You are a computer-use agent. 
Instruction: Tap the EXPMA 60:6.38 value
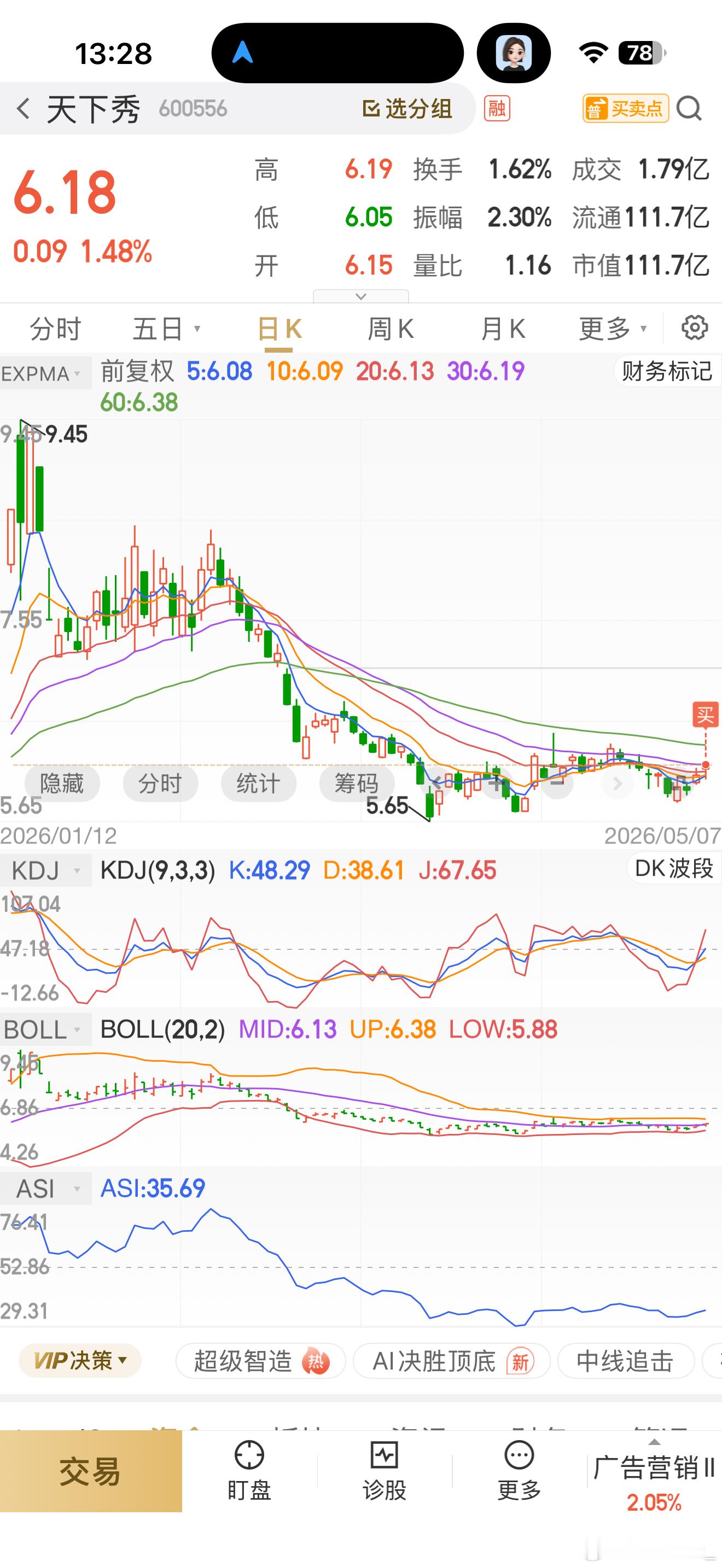pyautogui.click(x=139, y=402)
